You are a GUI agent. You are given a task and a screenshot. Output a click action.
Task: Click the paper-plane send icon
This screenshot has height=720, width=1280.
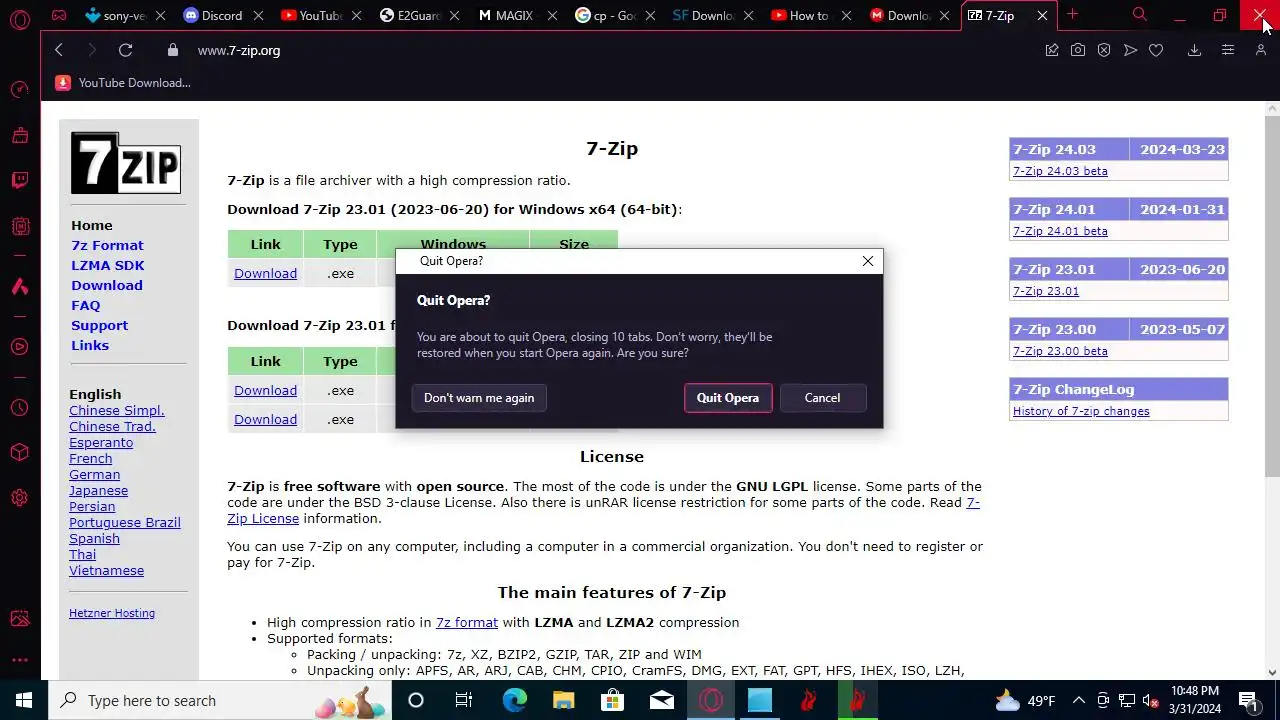click(1130, 50)
